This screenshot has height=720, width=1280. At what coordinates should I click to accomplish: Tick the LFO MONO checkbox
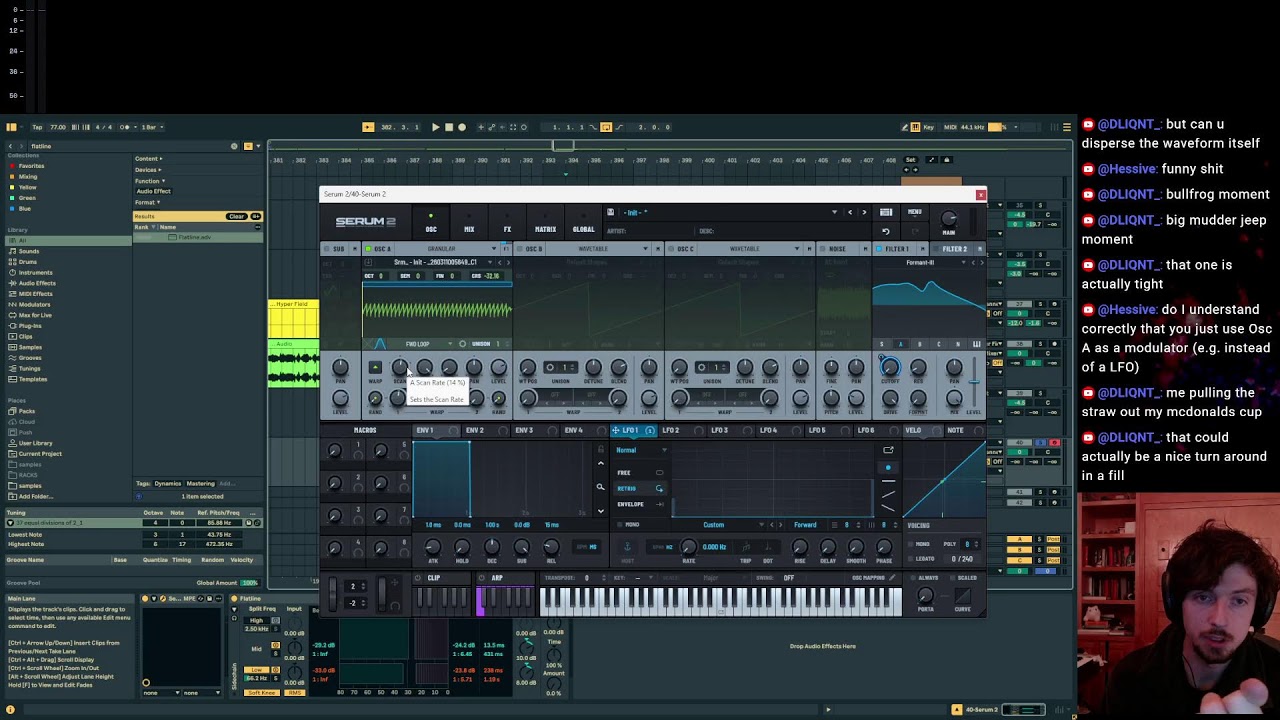[618, 525]
